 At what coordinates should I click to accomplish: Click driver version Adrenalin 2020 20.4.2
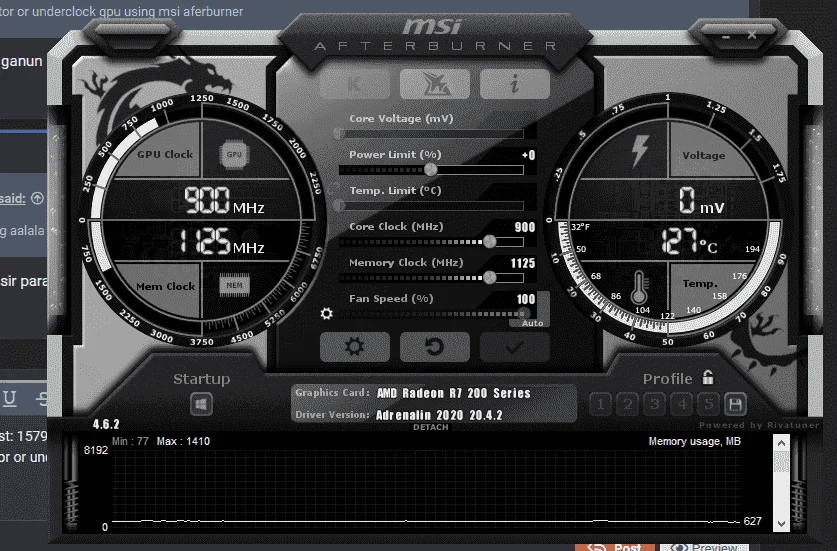tap(439, 415)
